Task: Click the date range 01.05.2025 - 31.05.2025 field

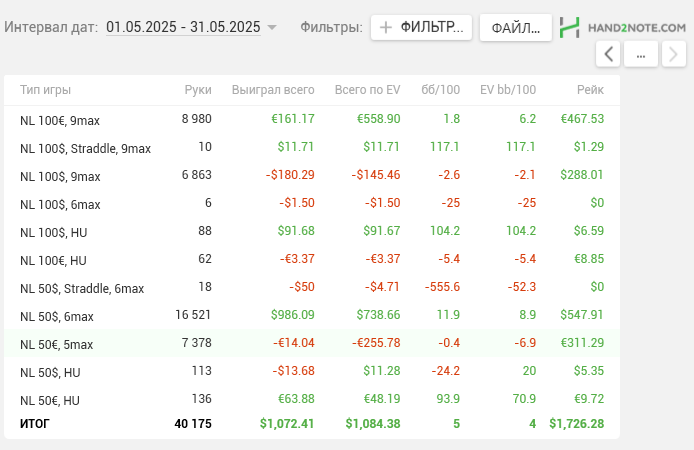Action: 183,27
